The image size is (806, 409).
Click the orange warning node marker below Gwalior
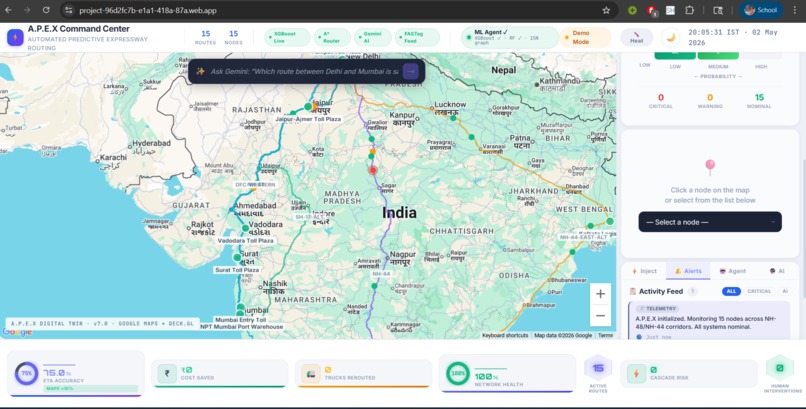tap(373, 151)
